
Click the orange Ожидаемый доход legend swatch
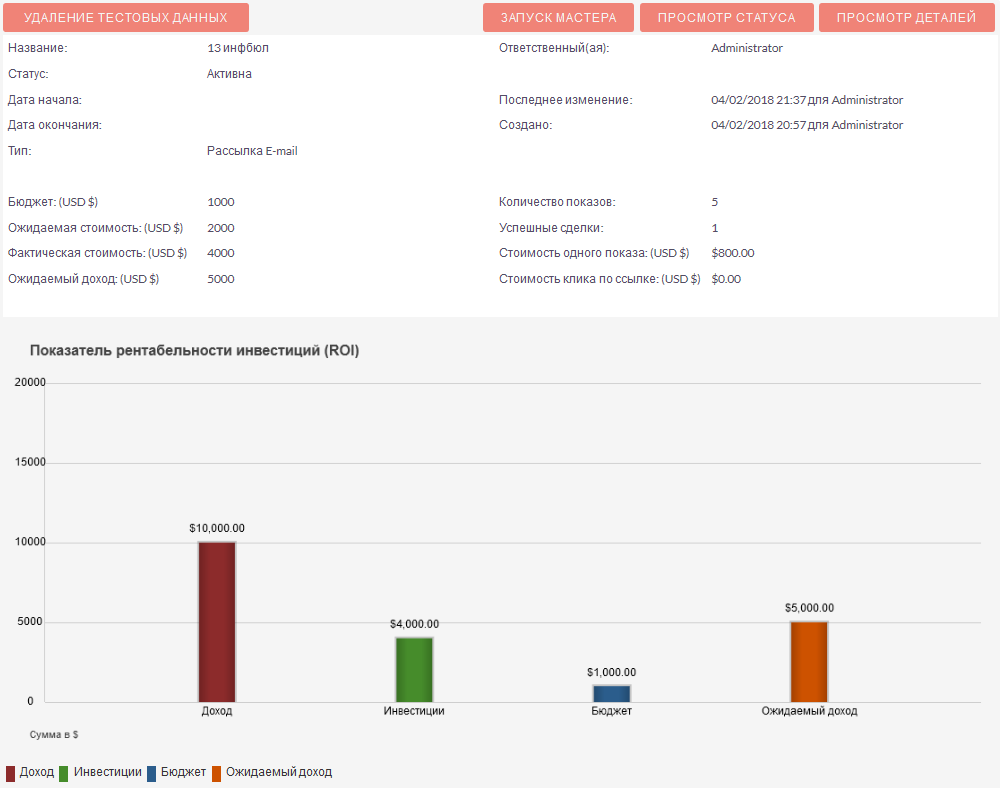[216, 773]
